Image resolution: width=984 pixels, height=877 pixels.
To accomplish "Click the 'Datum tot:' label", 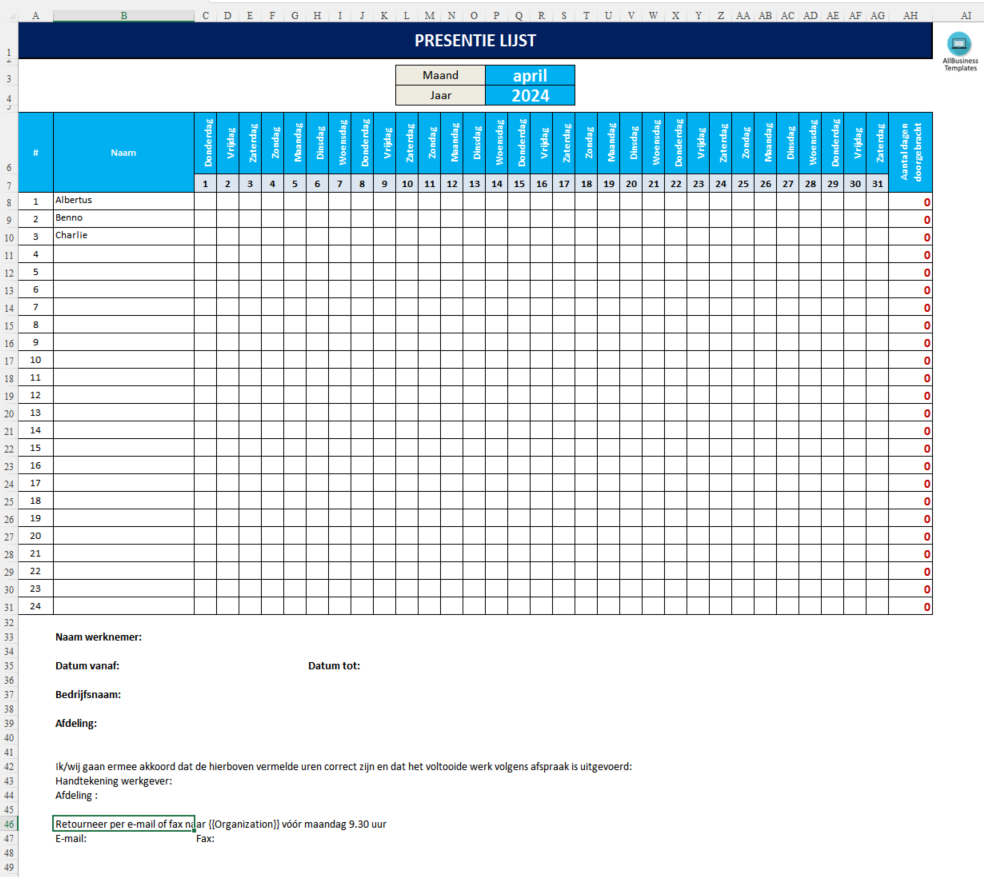I will point(334,666).
